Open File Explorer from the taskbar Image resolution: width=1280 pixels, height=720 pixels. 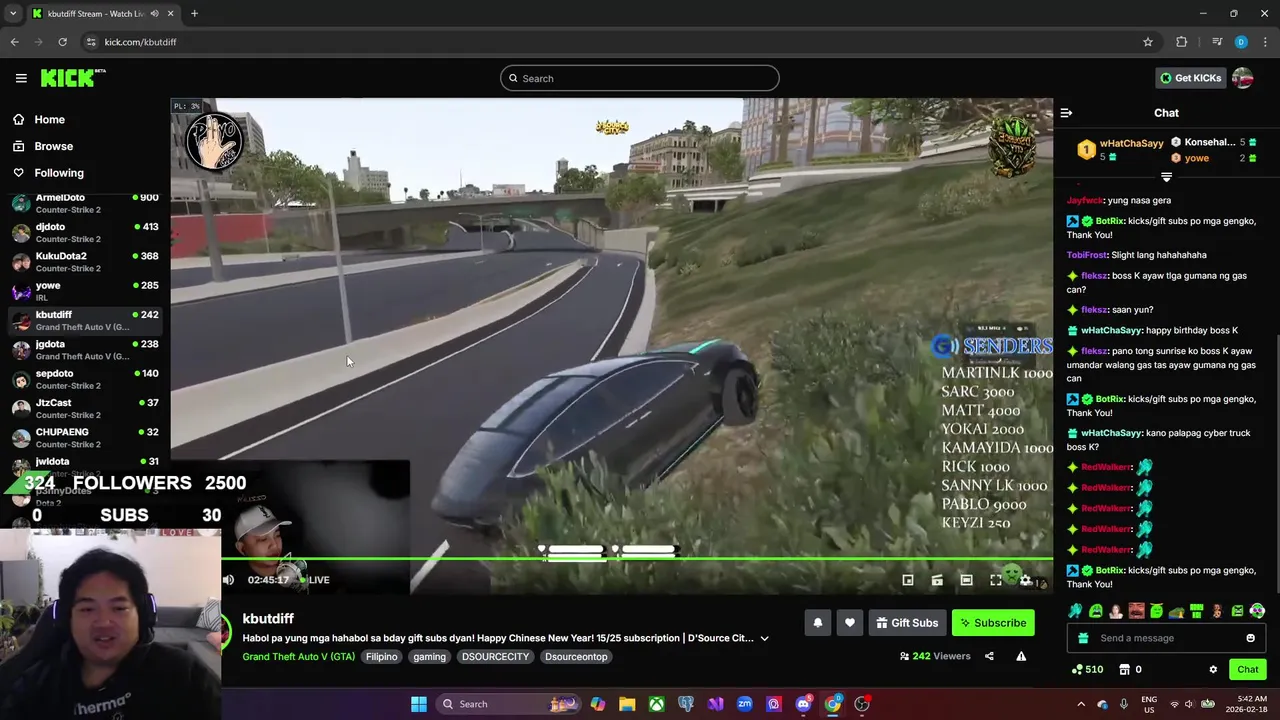pyautogui.click(x=627, y=704)
